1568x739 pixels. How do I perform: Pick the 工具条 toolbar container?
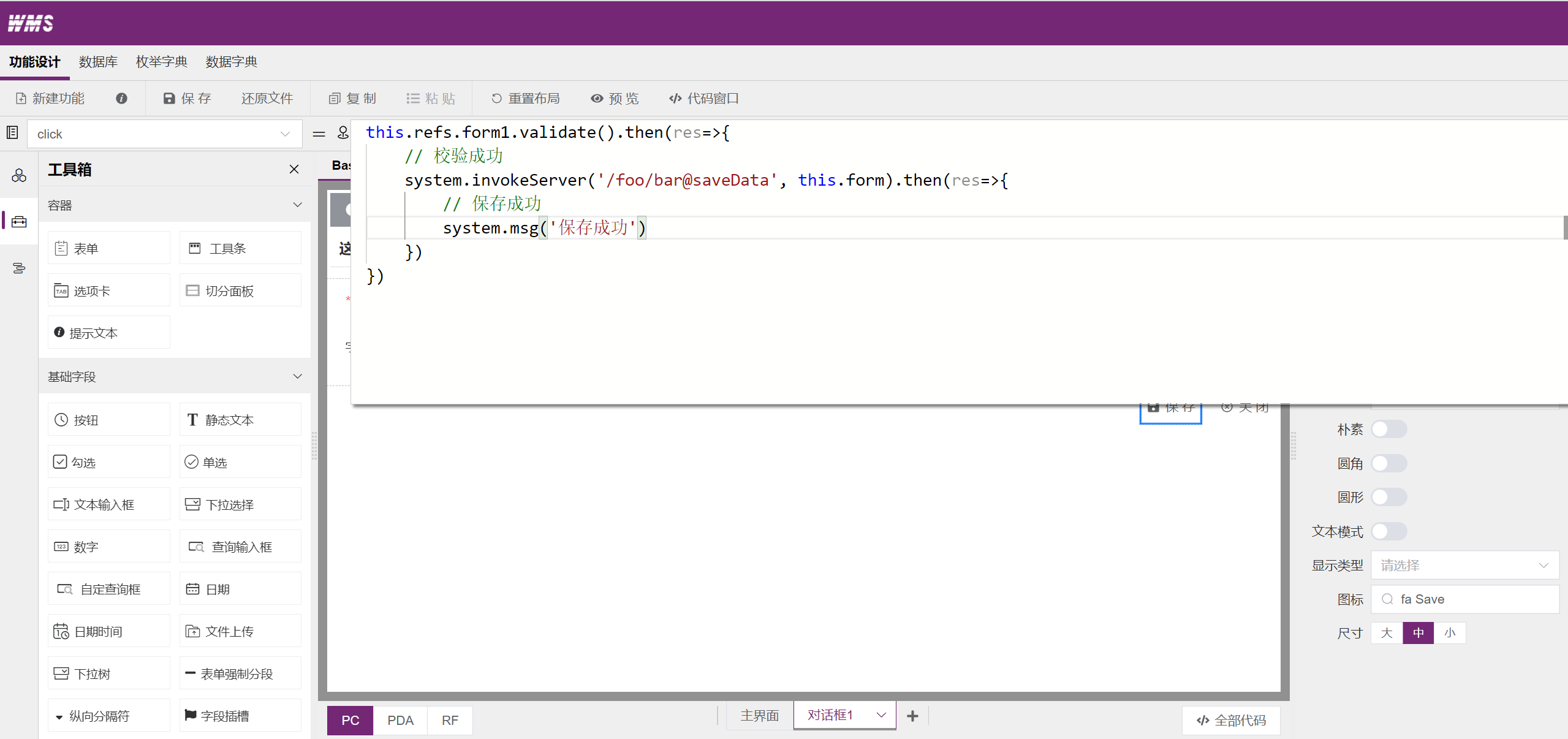[240, 248]
